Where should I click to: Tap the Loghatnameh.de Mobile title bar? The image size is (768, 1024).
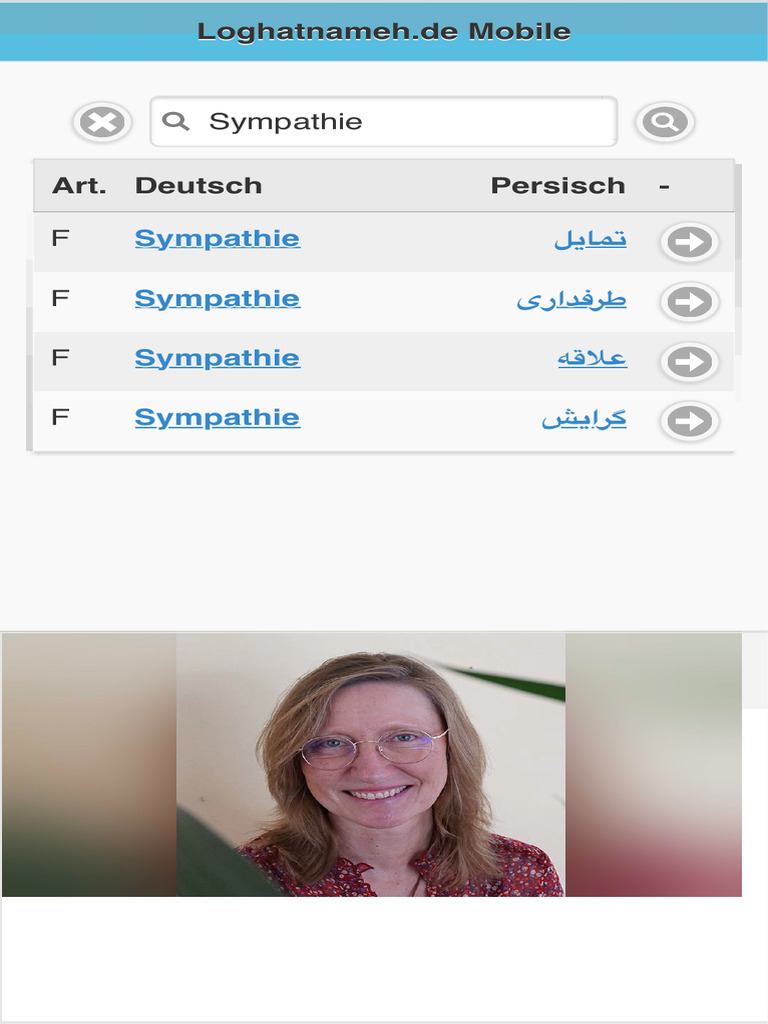(x=384, y=31)
